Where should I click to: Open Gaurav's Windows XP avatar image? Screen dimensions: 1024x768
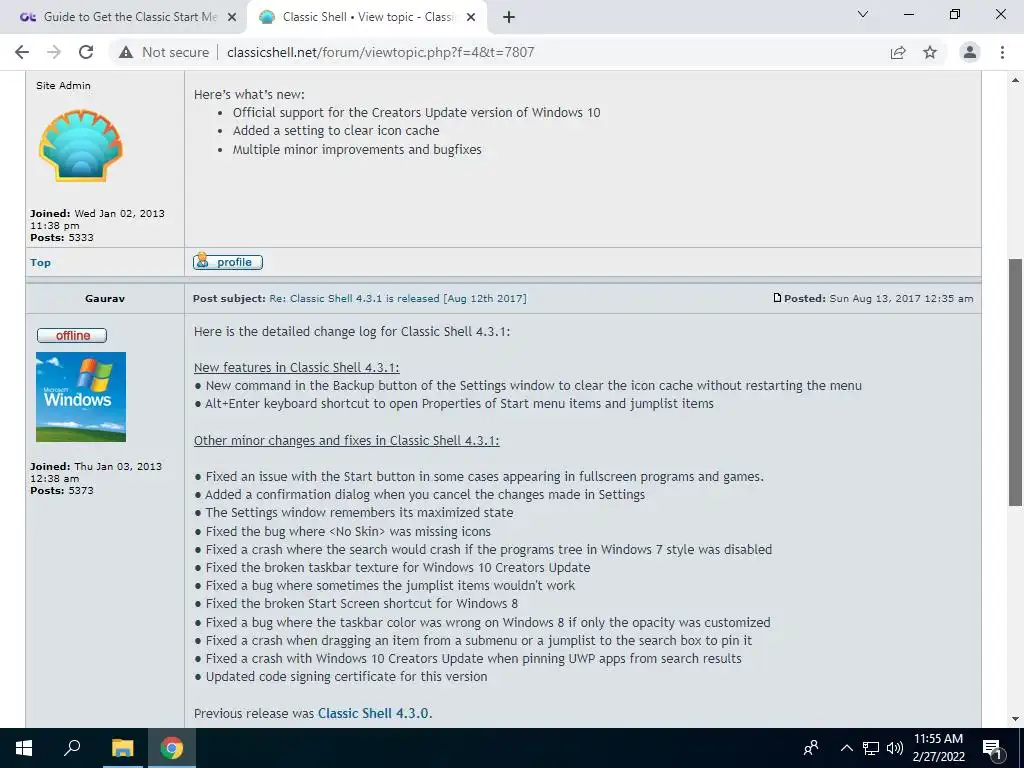81,397
